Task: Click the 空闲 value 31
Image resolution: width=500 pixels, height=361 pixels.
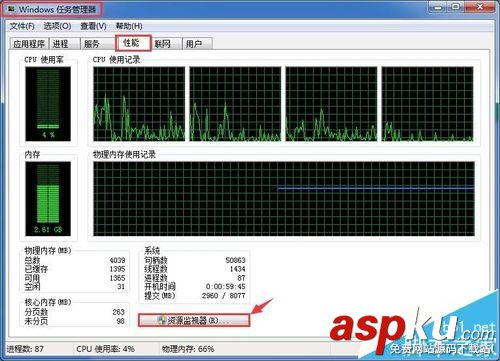Action: click(x=121, y=286)
